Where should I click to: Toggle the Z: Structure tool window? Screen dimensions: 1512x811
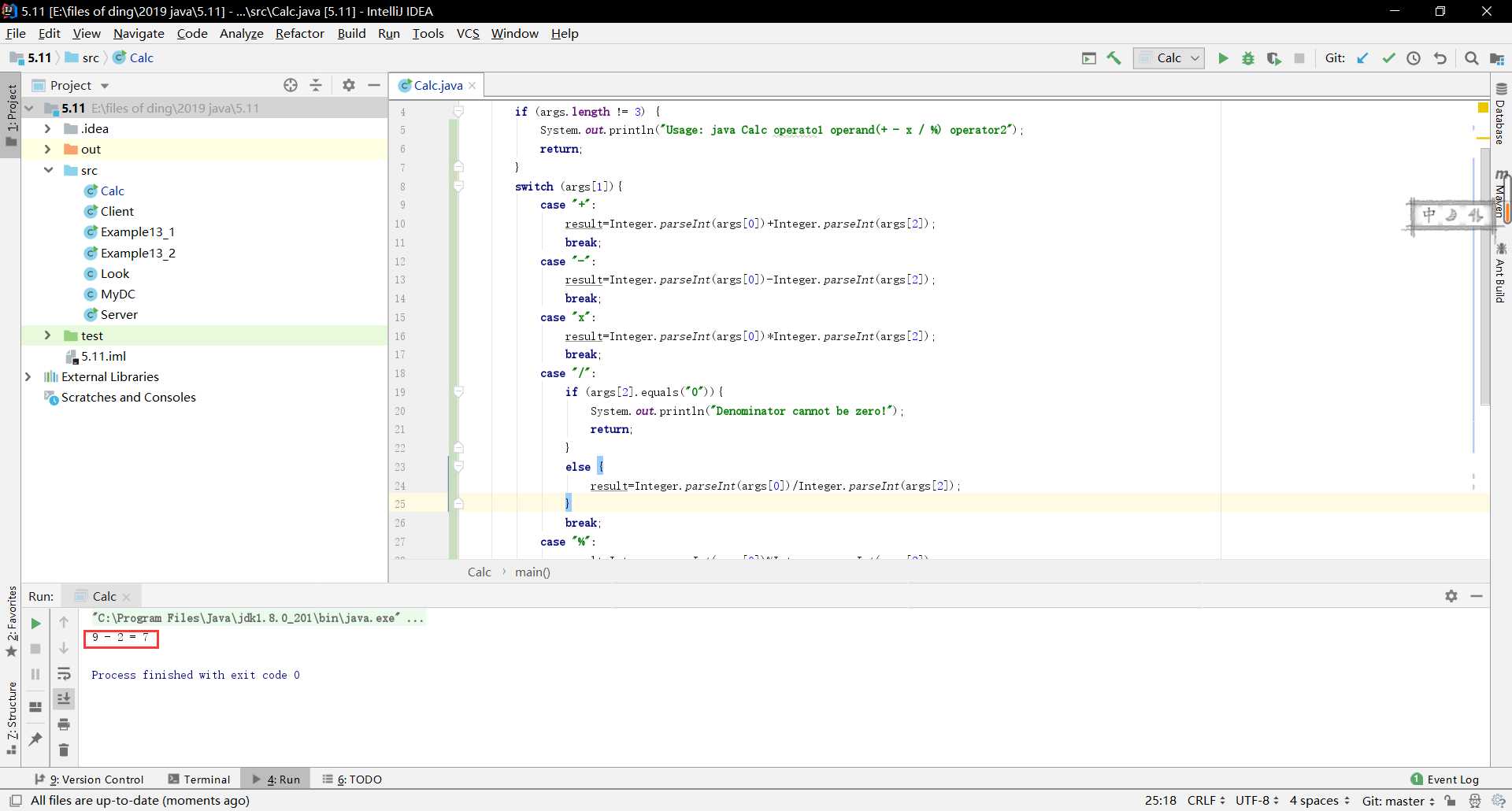click(11, 718)
